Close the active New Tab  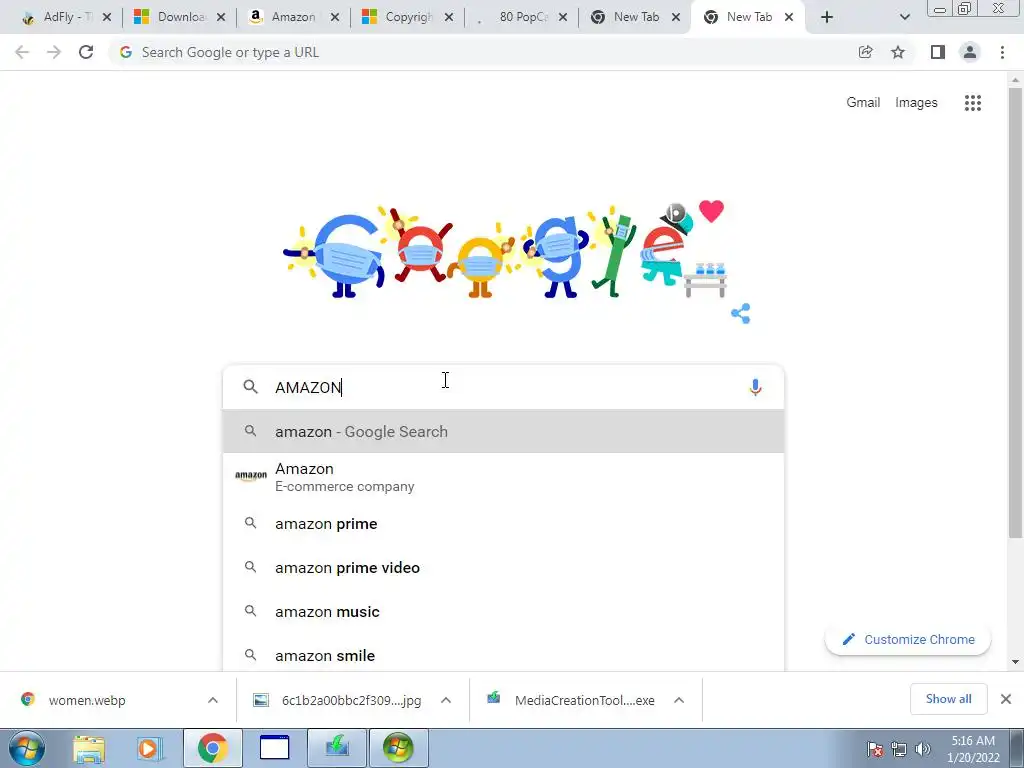pos(789,17)
